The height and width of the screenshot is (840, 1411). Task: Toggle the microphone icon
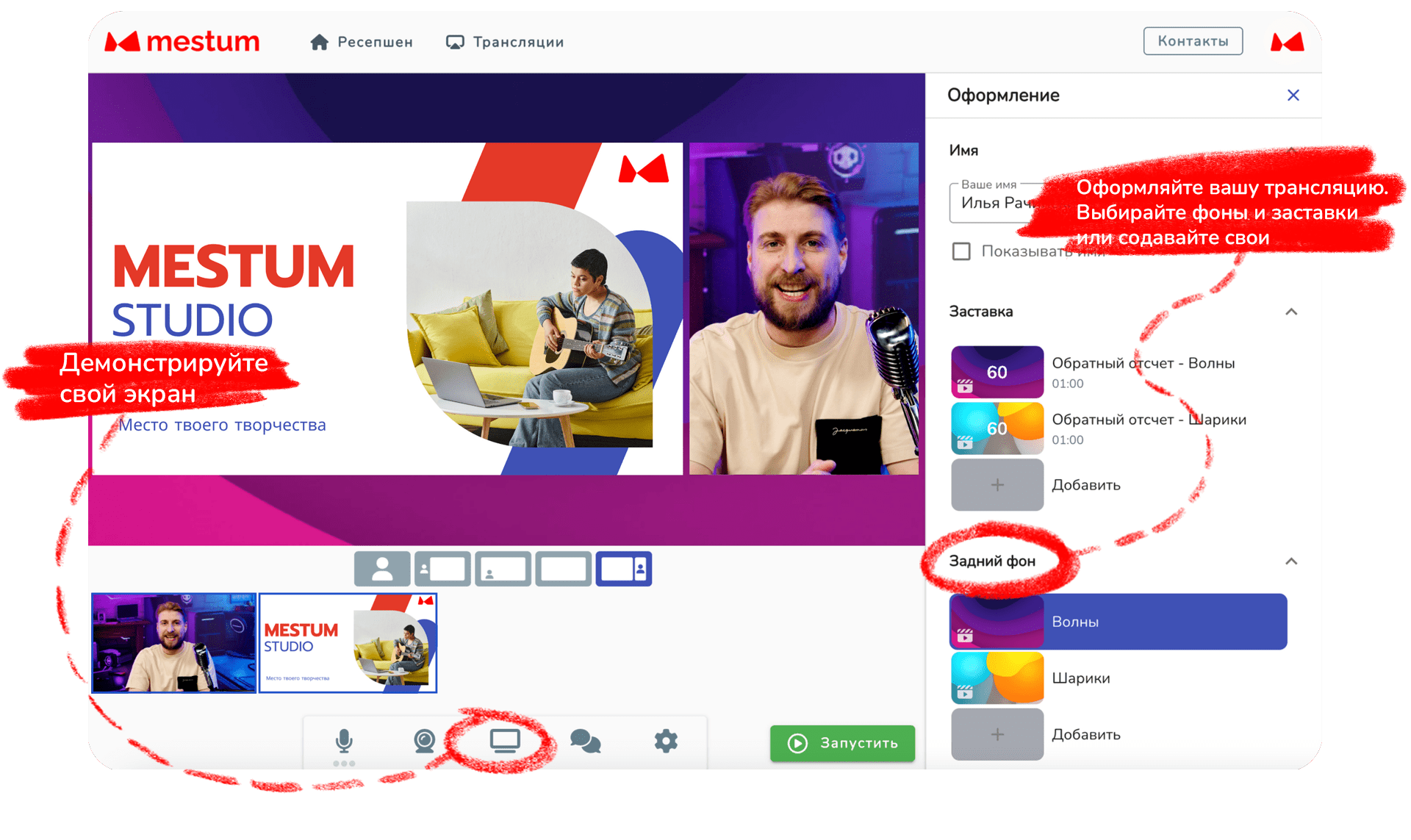pos(344,742)
